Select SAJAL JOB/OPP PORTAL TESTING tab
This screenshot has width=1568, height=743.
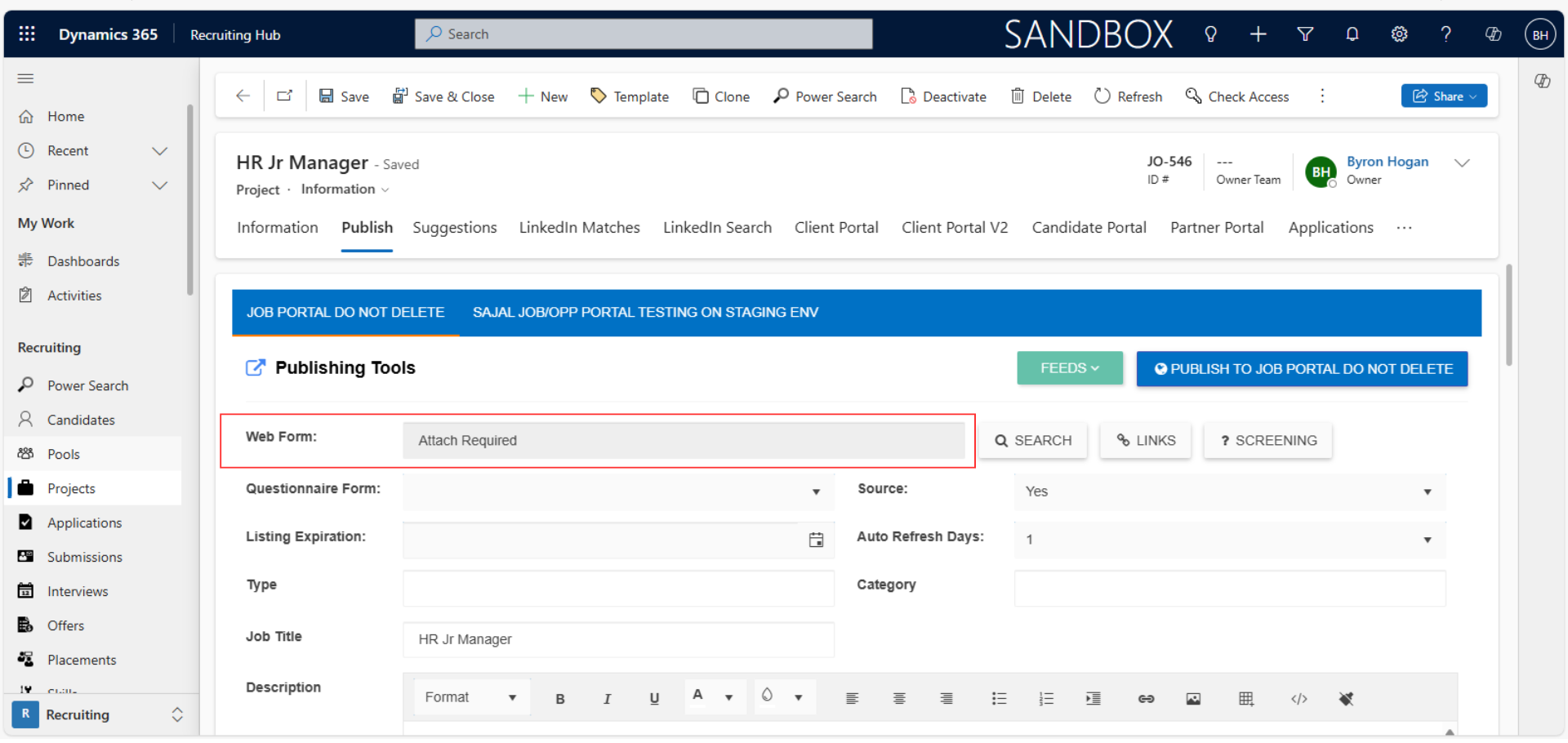(x=645, y=313)
